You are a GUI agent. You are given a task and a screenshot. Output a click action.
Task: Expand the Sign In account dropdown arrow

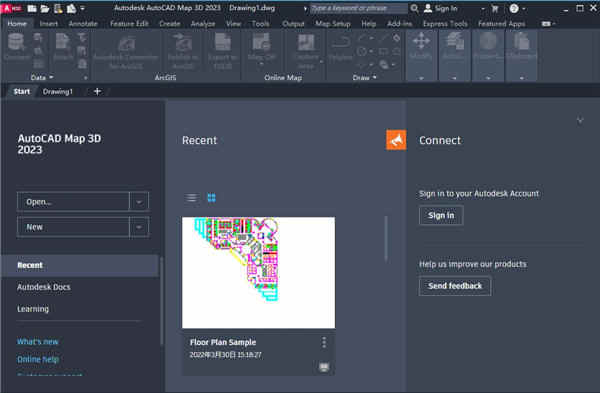(x=483, y=8)
